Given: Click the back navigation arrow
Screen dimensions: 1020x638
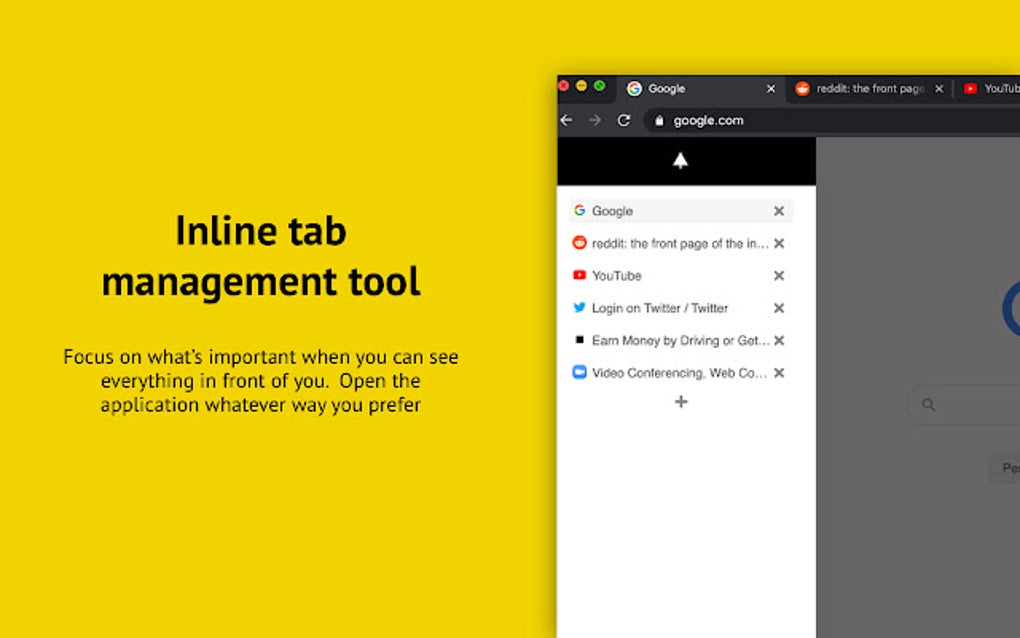Looking at the screenshot, I should point(566,120).
